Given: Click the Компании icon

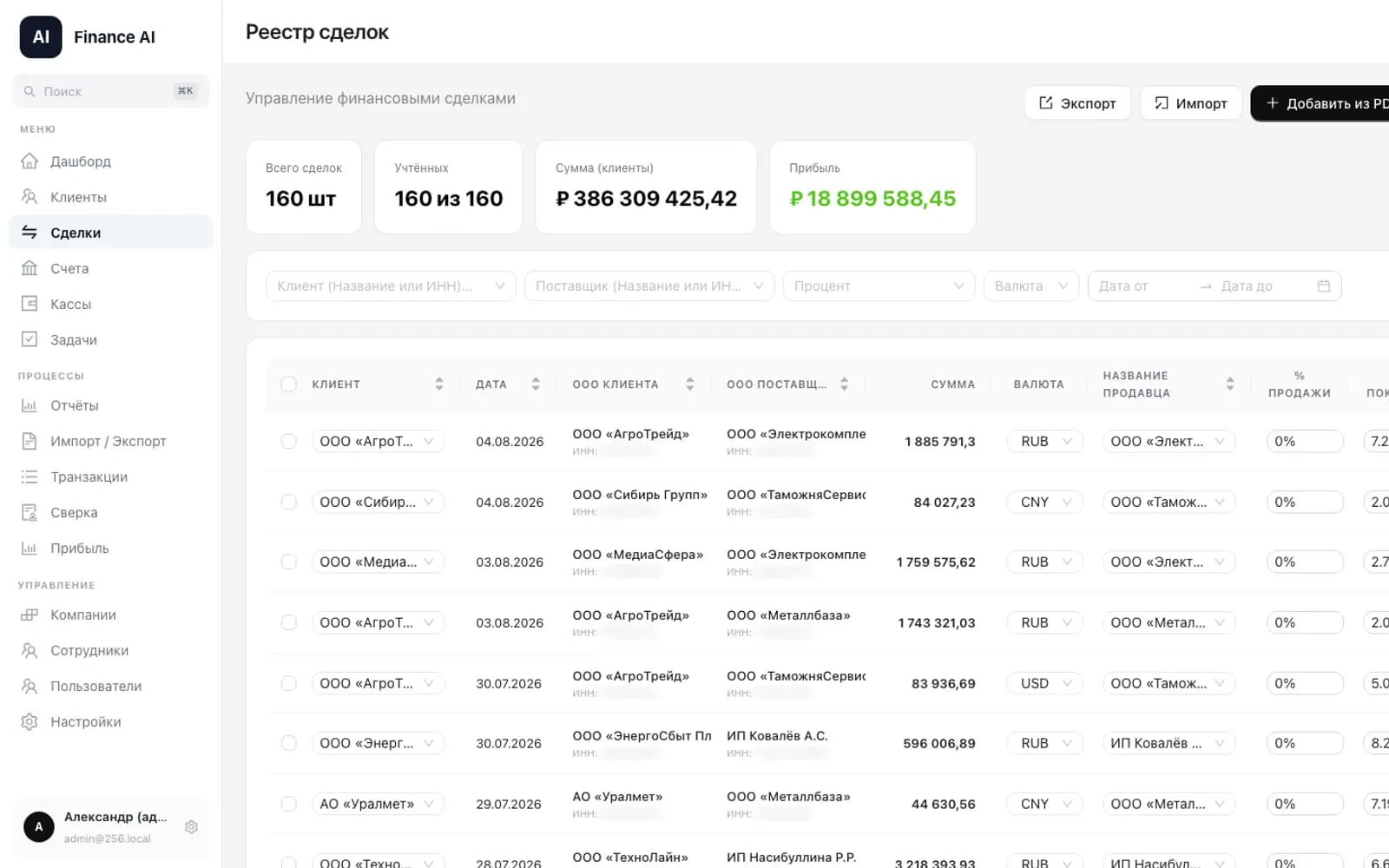Looking at the screenshot, I should (30, 615).
